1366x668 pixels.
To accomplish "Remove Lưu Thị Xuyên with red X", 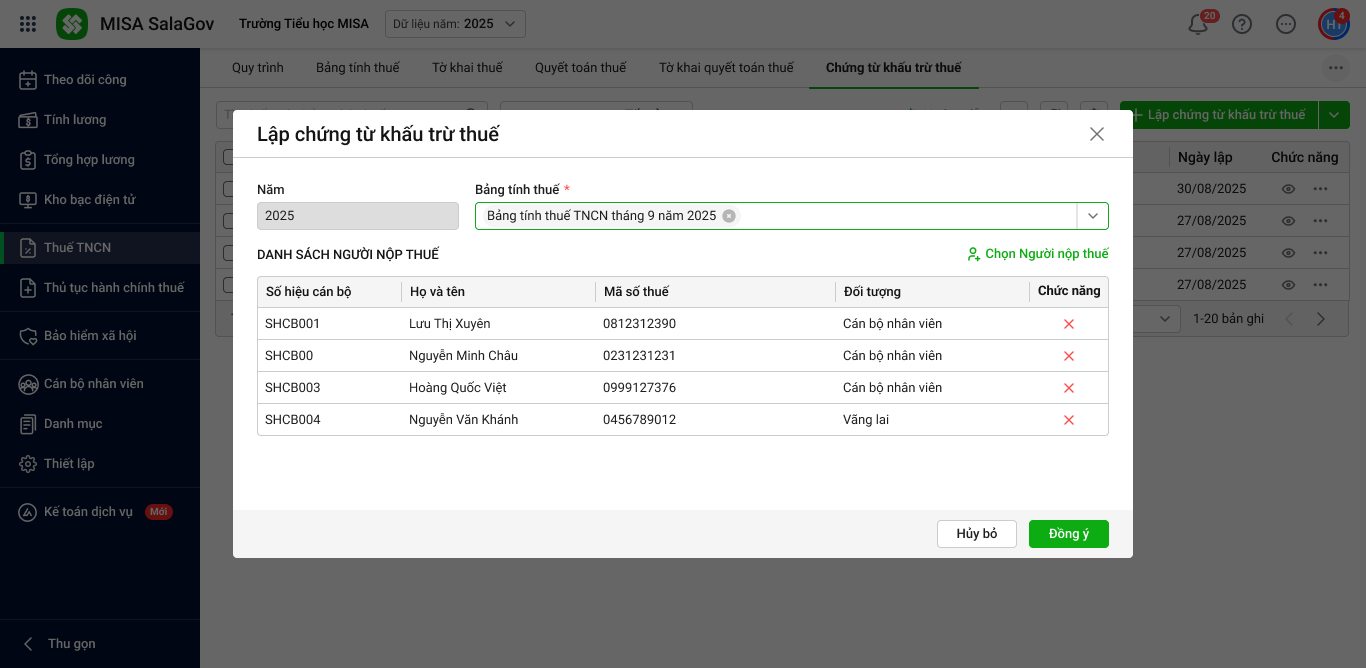I will click(1068, 324).
